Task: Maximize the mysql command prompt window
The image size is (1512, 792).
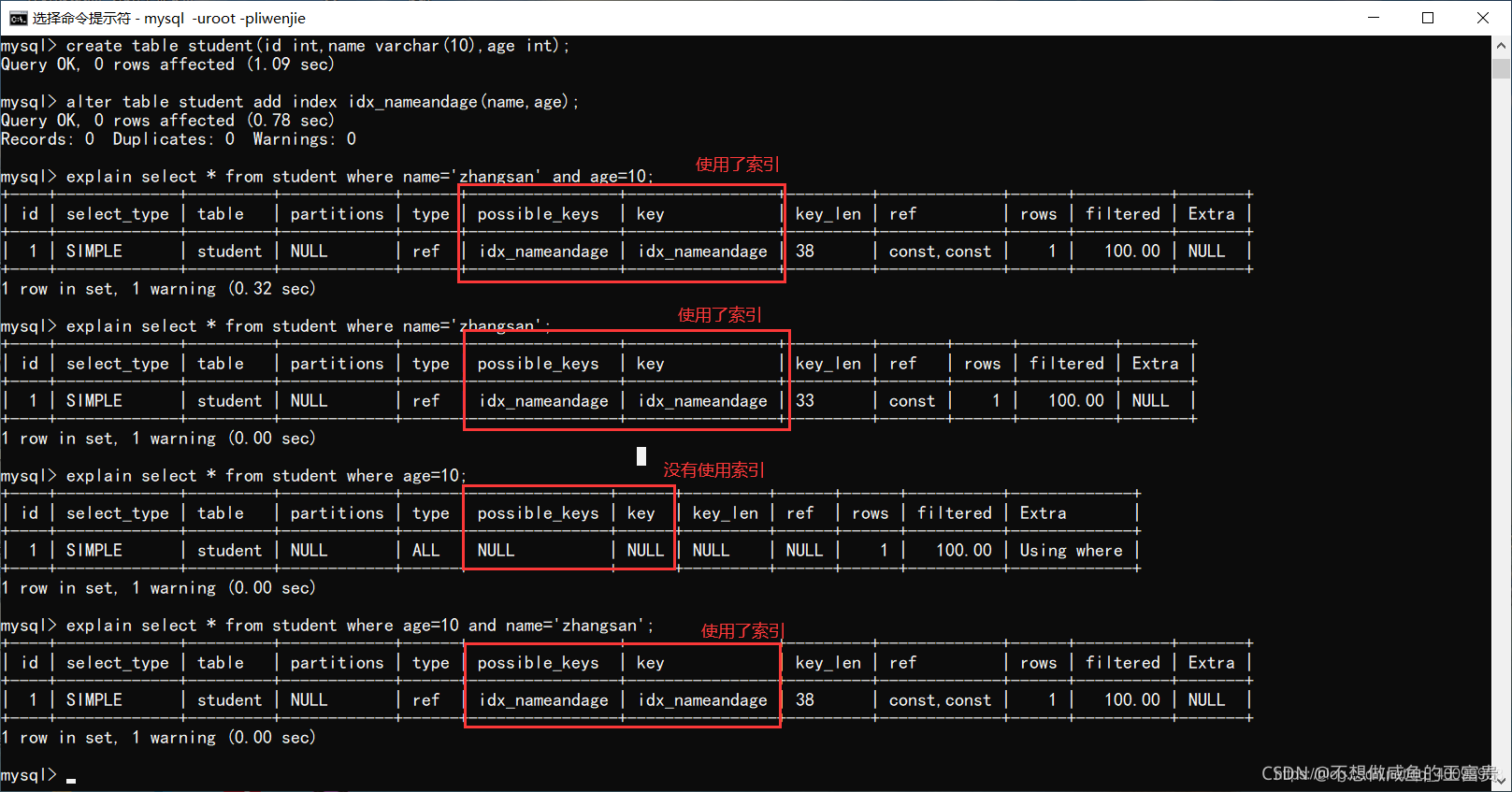Action: pyautogui.click(x=1428, y=18)
